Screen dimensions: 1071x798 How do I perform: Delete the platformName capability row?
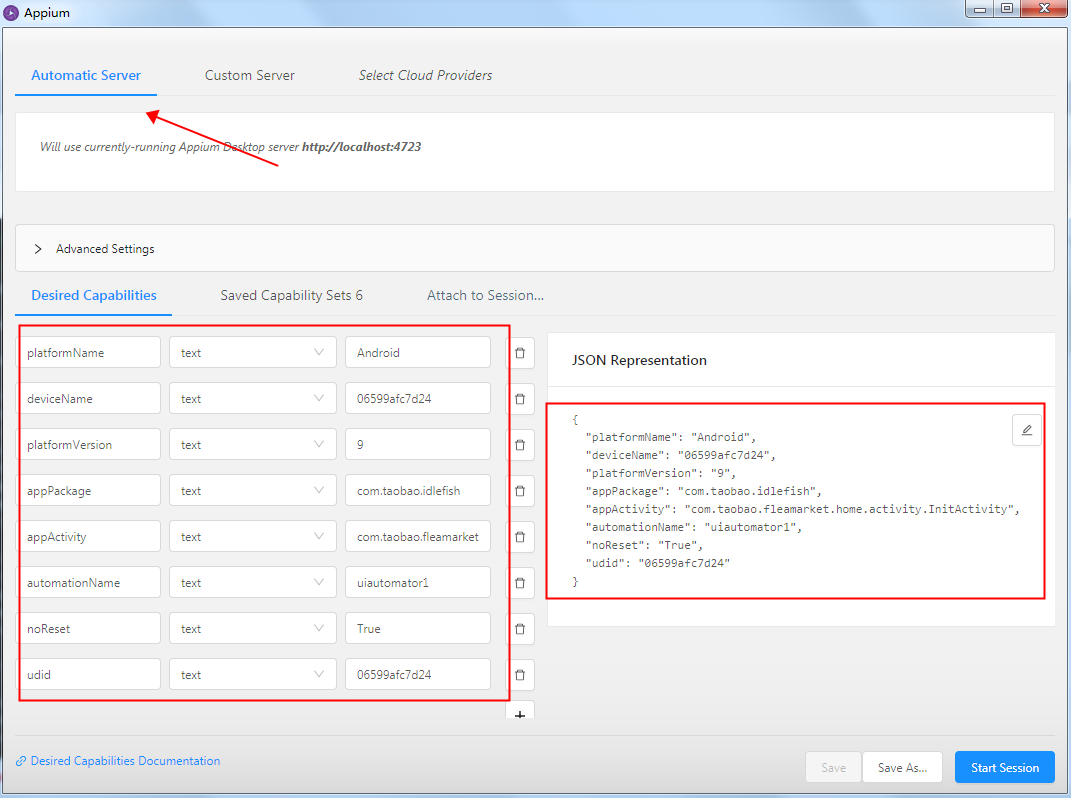[520, 353]
